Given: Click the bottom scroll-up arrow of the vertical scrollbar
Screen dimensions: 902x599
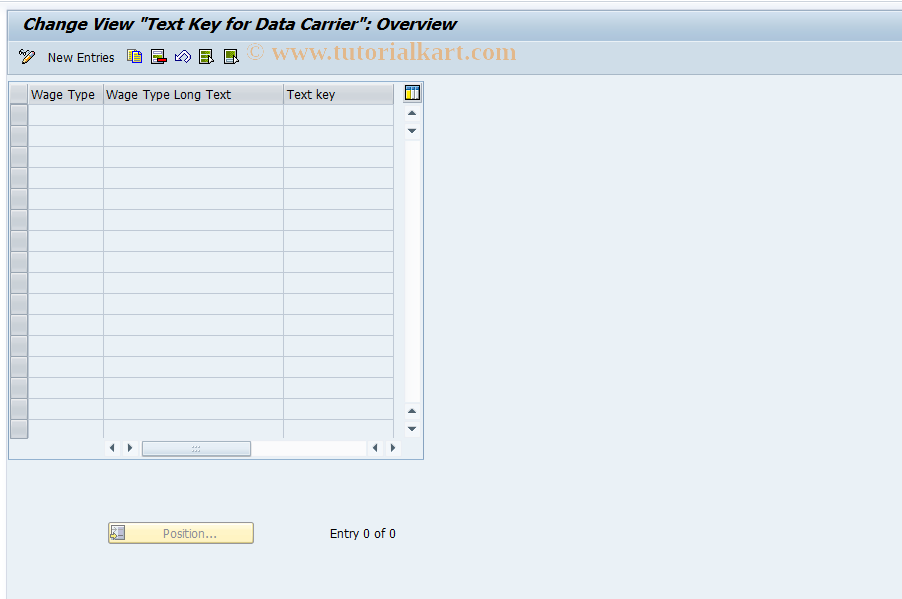Looking at the screenshot, I should tap(412, 411).
